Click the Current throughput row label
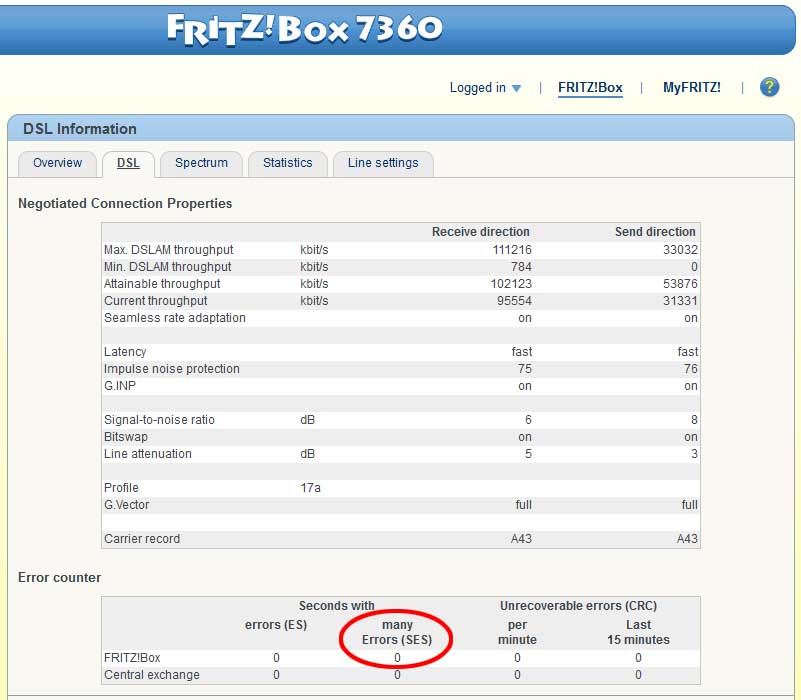The image size is (801, 700). [x=156, y=301]
